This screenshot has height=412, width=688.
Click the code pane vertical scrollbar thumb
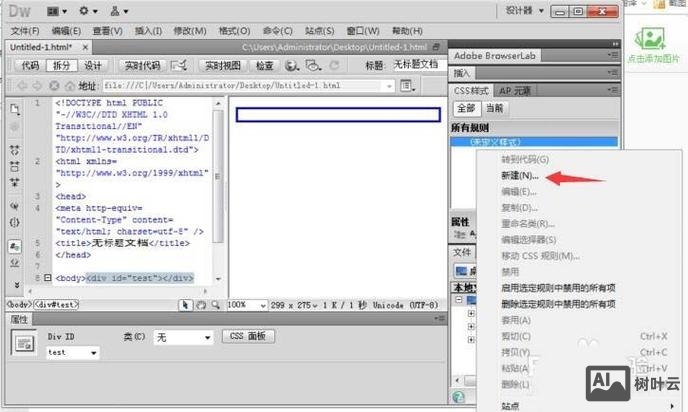point(218,176)
